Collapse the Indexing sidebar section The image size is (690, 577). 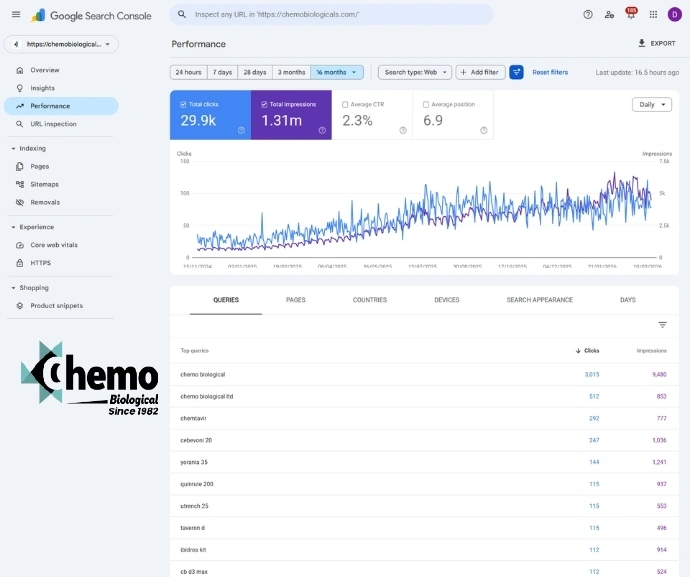[x=14, y=148]
